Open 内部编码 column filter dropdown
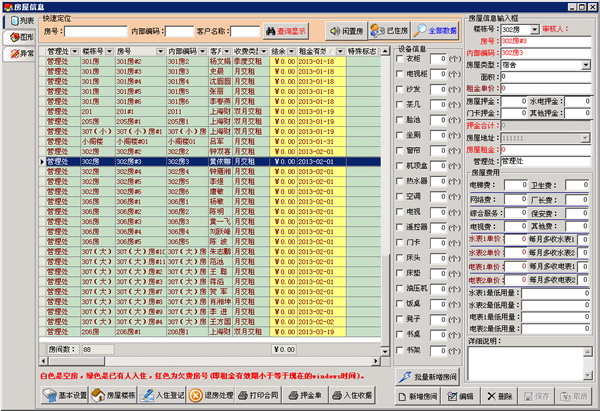Image resolution: width=600 pixels, height=411 pixels. (202, 51)
